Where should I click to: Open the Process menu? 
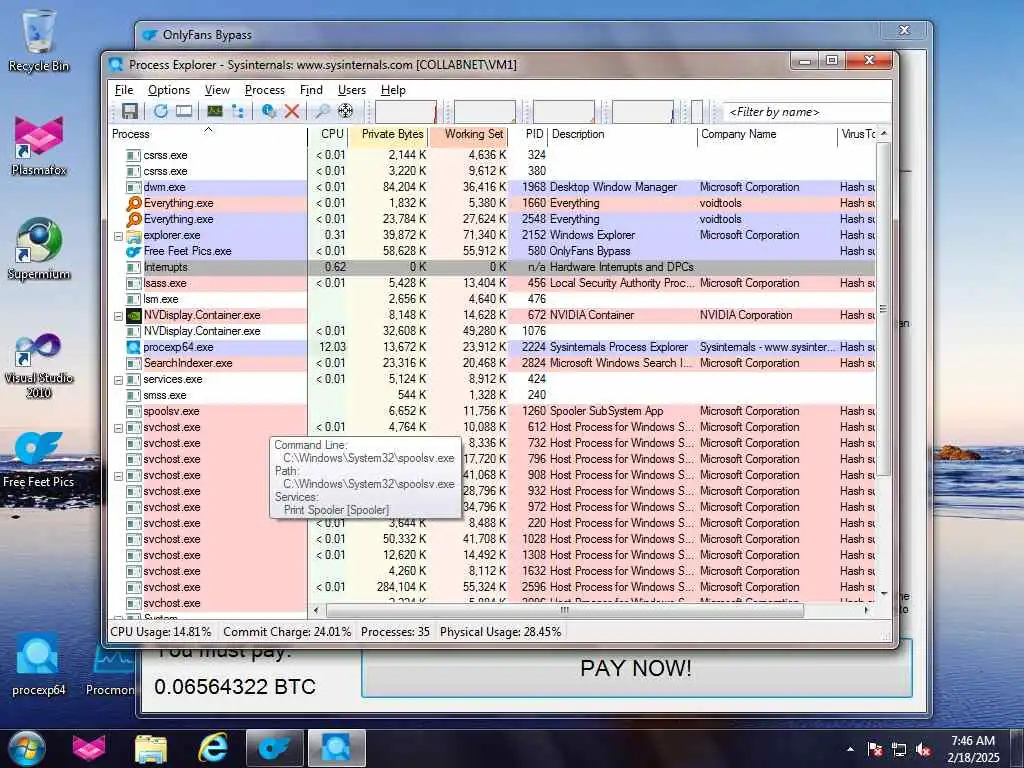coord(264,90)
